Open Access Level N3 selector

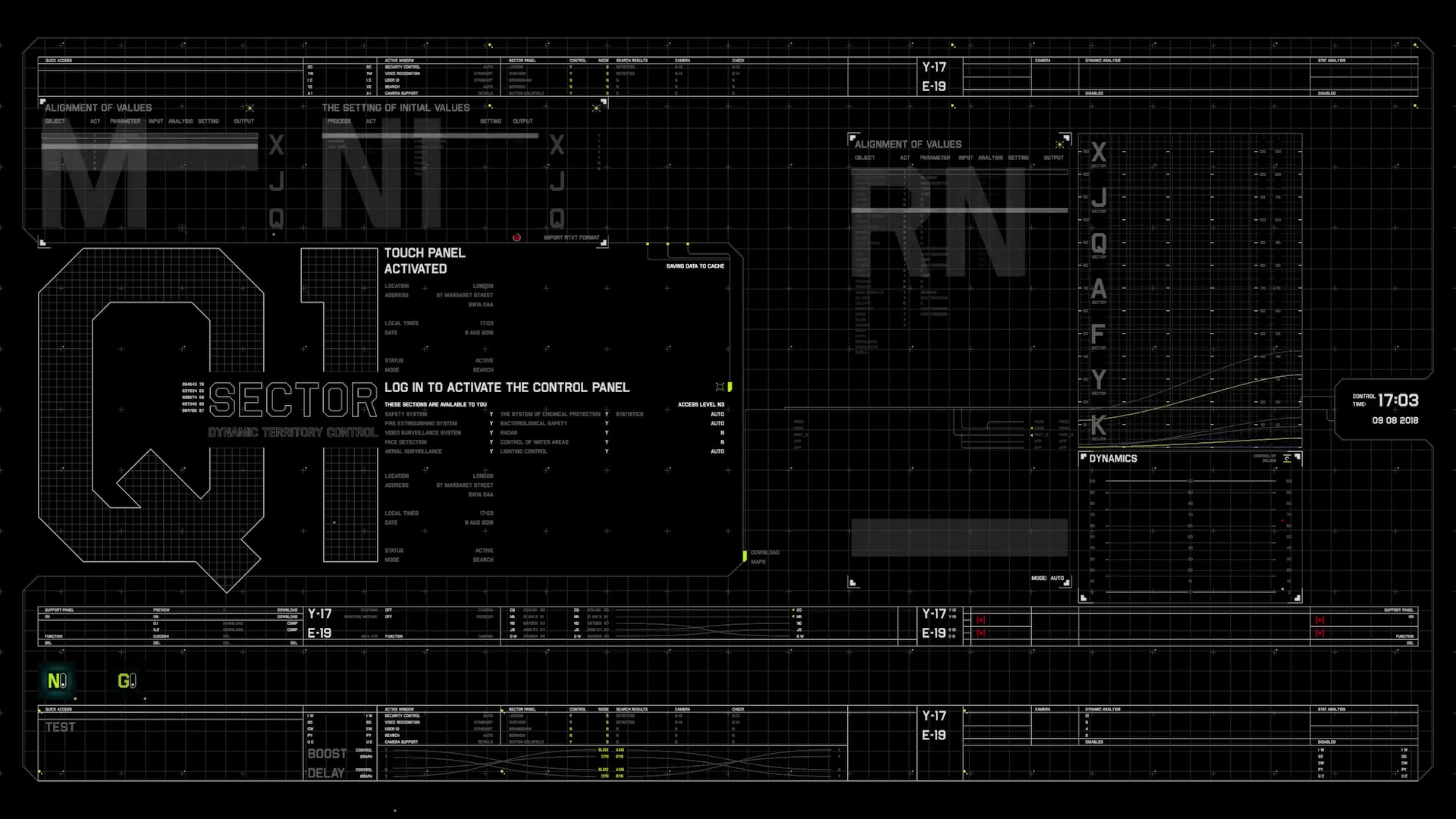[701, 404]
